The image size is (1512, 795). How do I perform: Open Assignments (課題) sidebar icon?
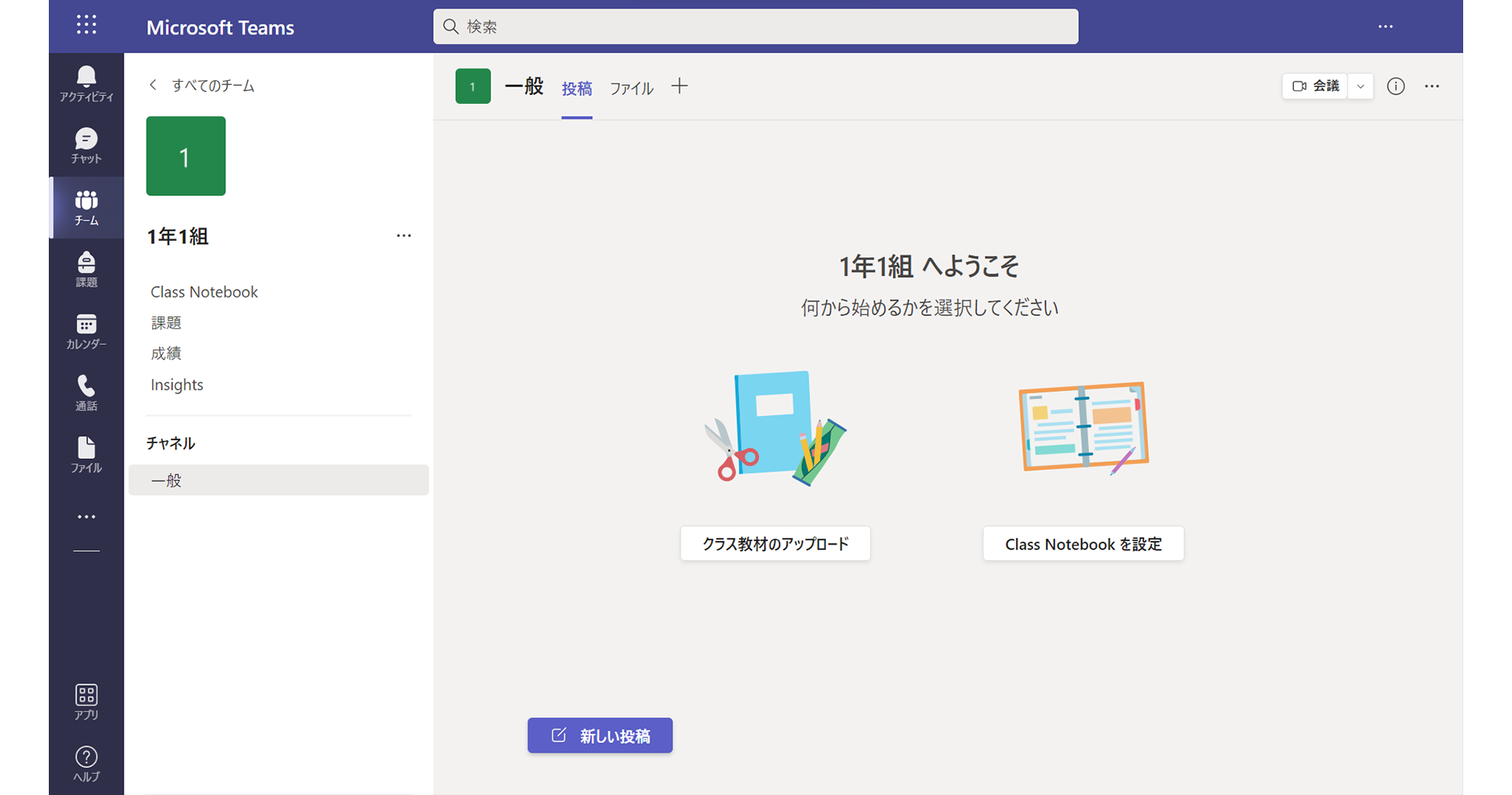click(87, 269)
